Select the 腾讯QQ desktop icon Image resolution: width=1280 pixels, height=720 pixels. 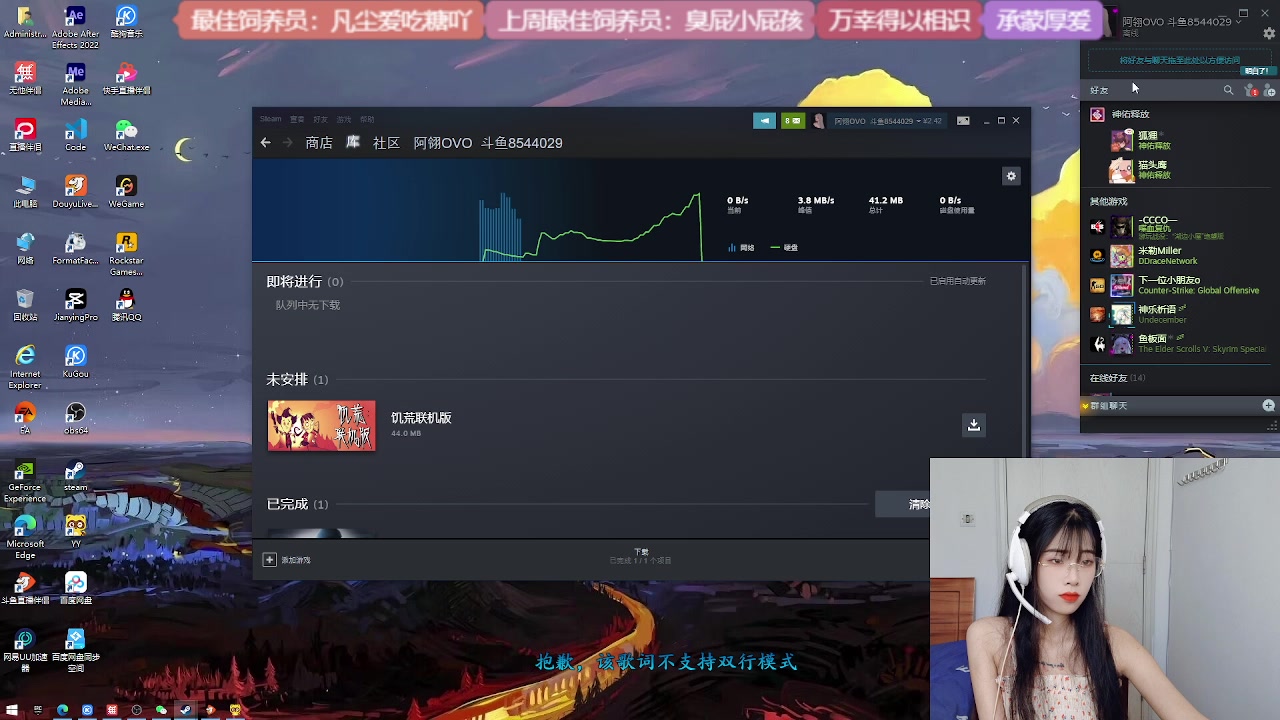pos(126,305)
